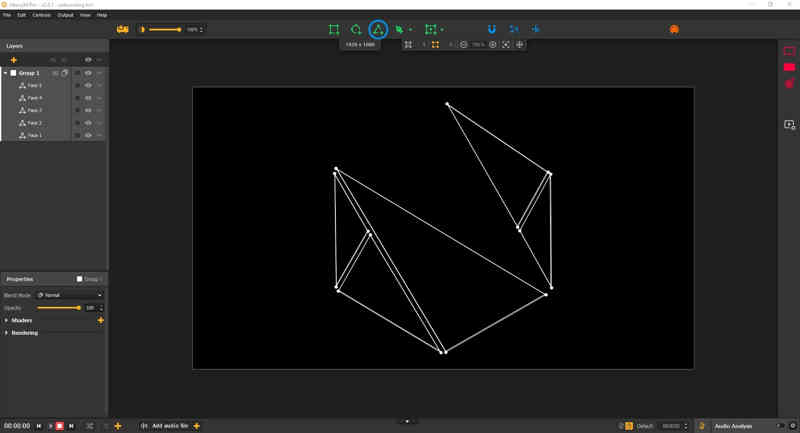Click the orange bounding box icon in canvas toolbar
Screen dimensions: 800x433
(x=435, y=45)
